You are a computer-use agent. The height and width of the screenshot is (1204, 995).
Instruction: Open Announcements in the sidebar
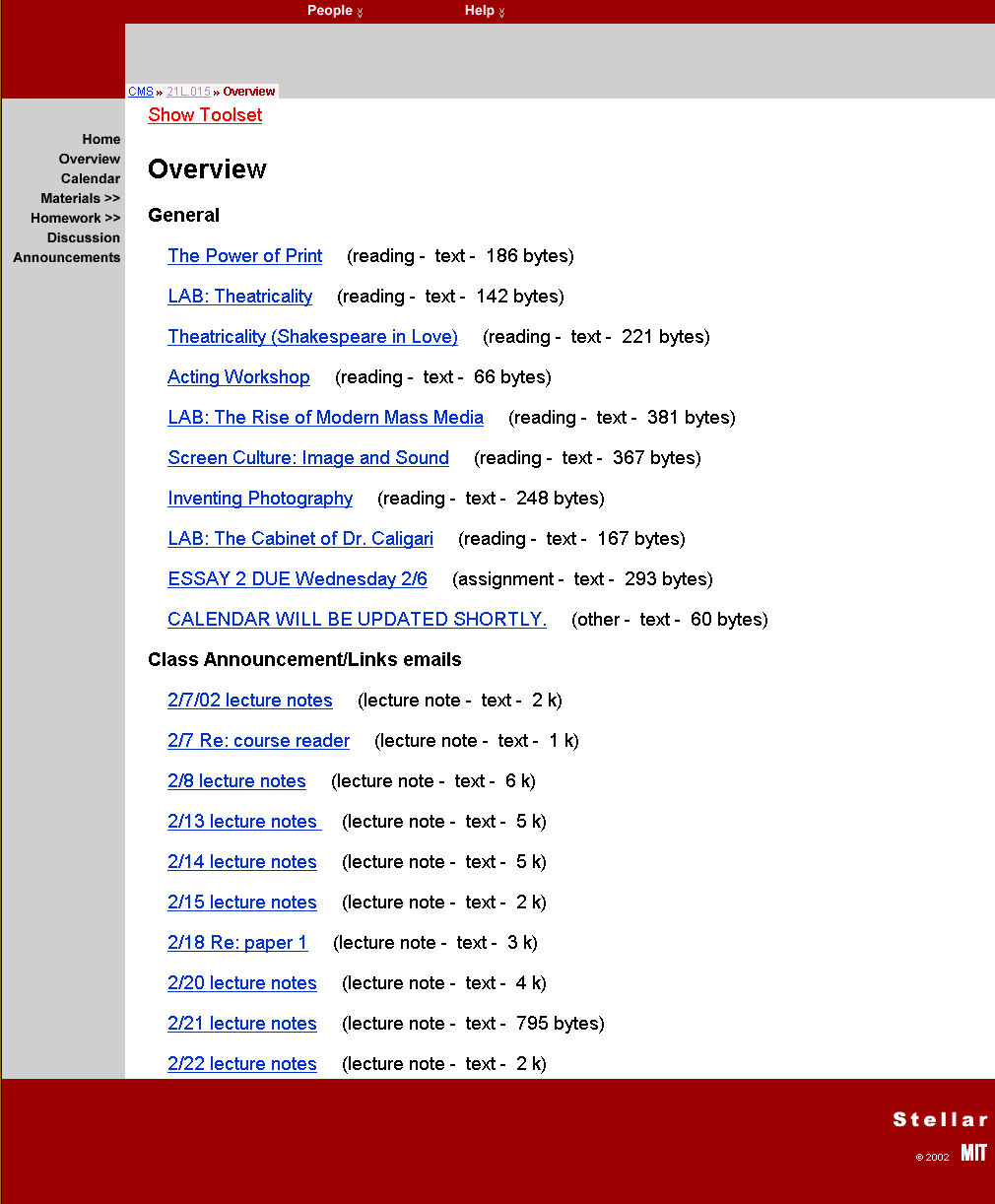pos(67,257)
